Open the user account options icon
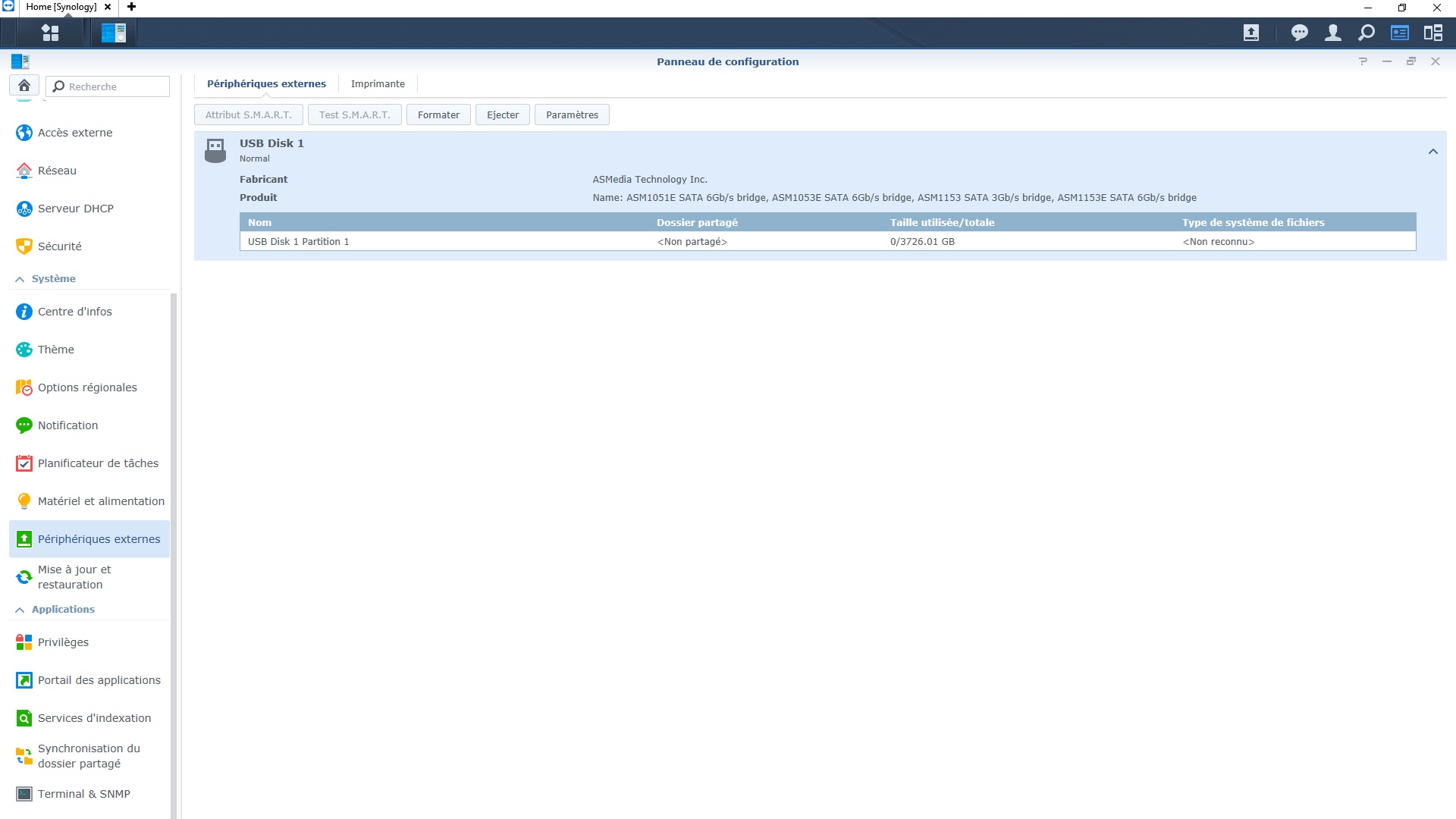The height and width of the screenshot is (819, 1456). pyautogui.click(x=1332, y=33)
